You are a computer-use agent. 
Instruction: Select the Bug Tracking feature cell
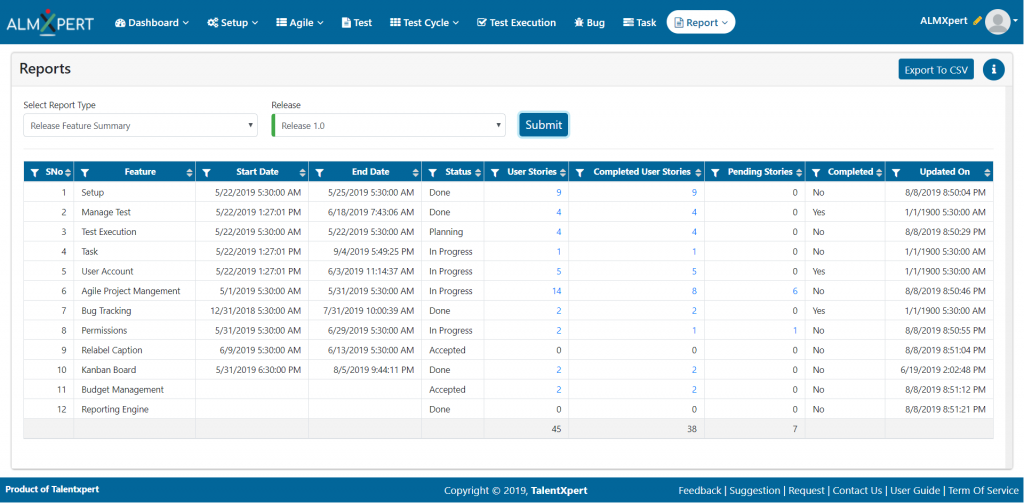tap(135, 311)
